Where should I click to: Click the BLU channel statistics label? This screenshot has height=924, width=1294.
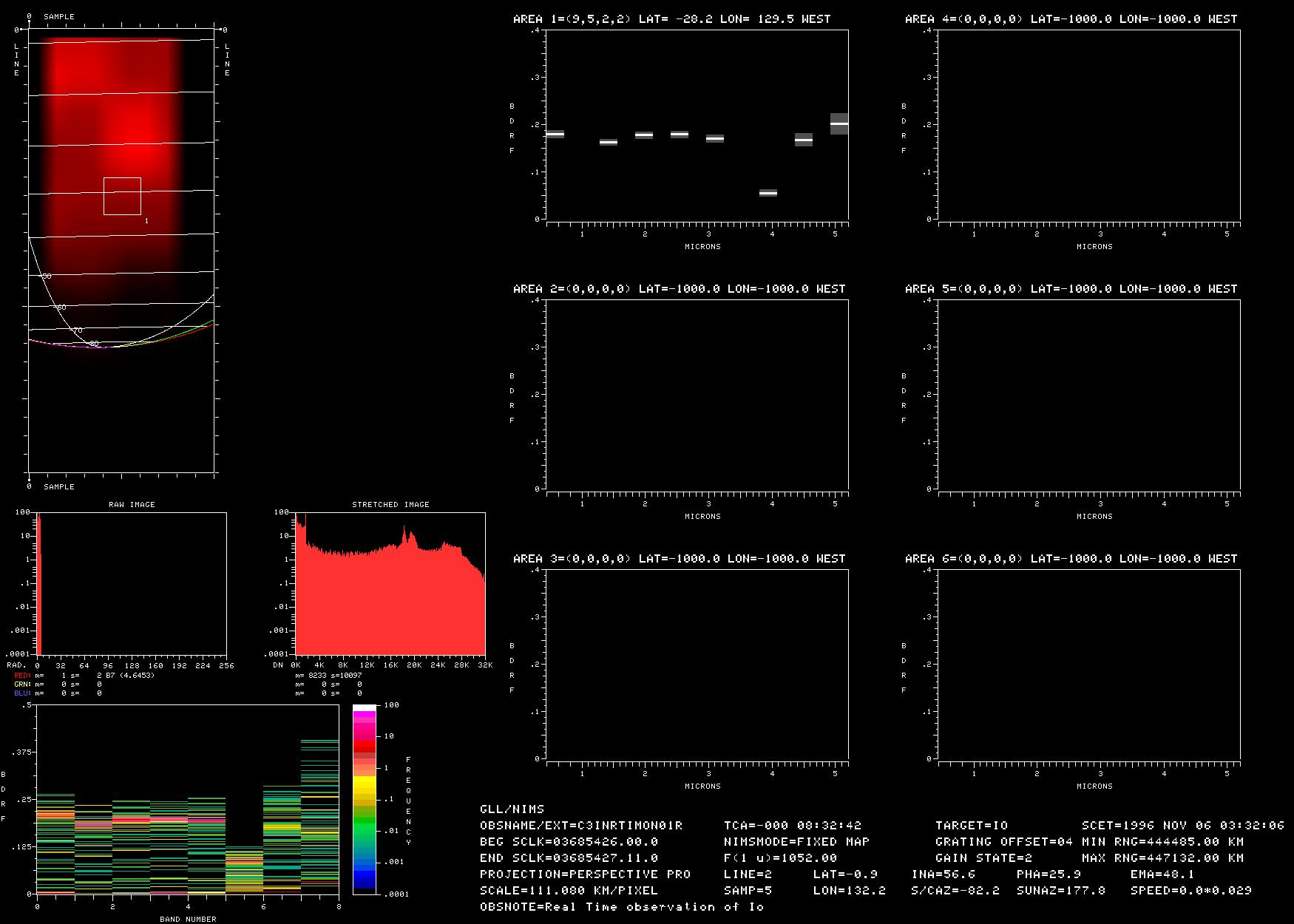[x=23, y=693]
